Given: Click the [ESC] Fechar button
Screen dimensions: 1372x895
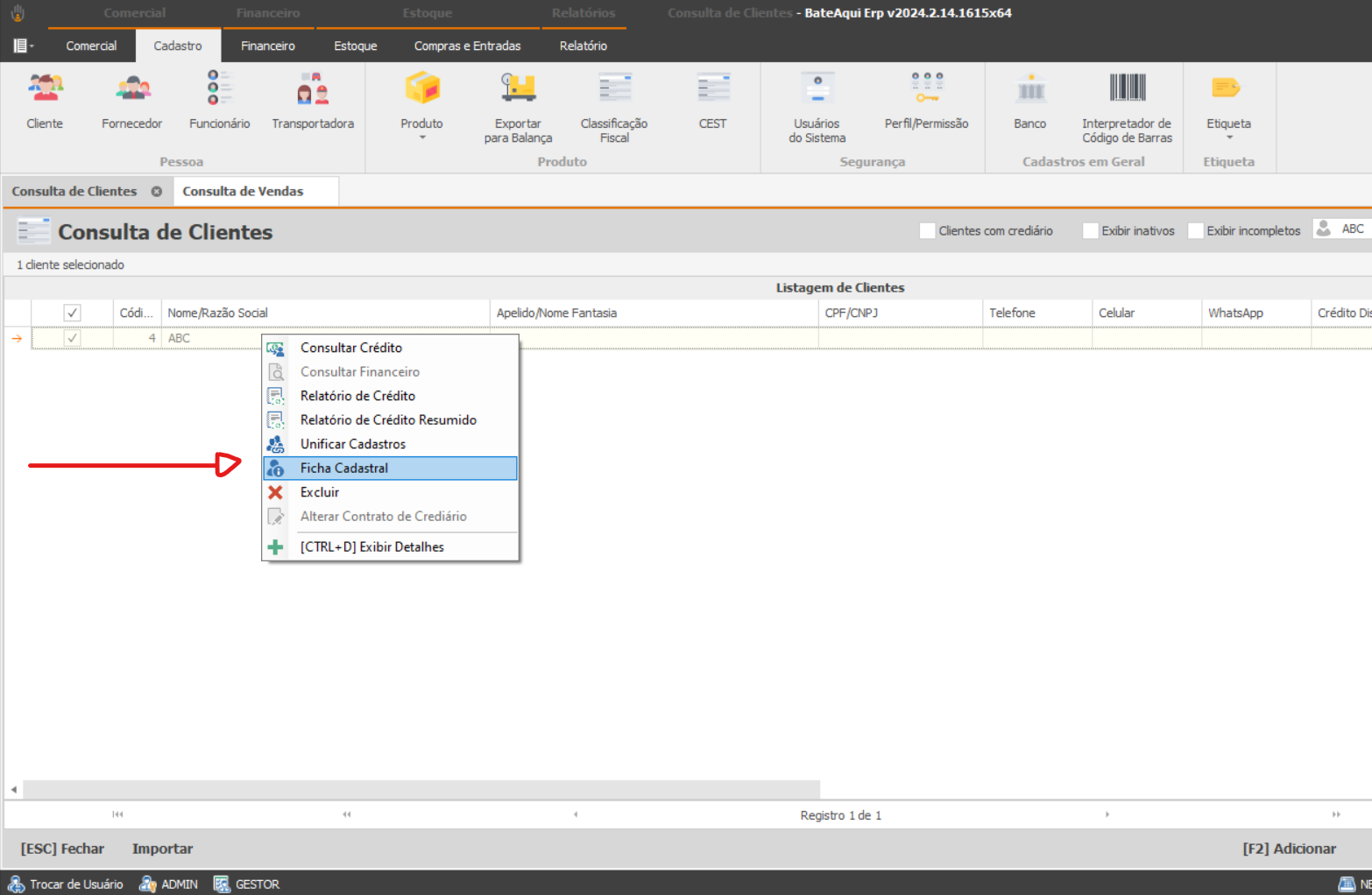Looking at the screenshot, I should click(62, 849).
